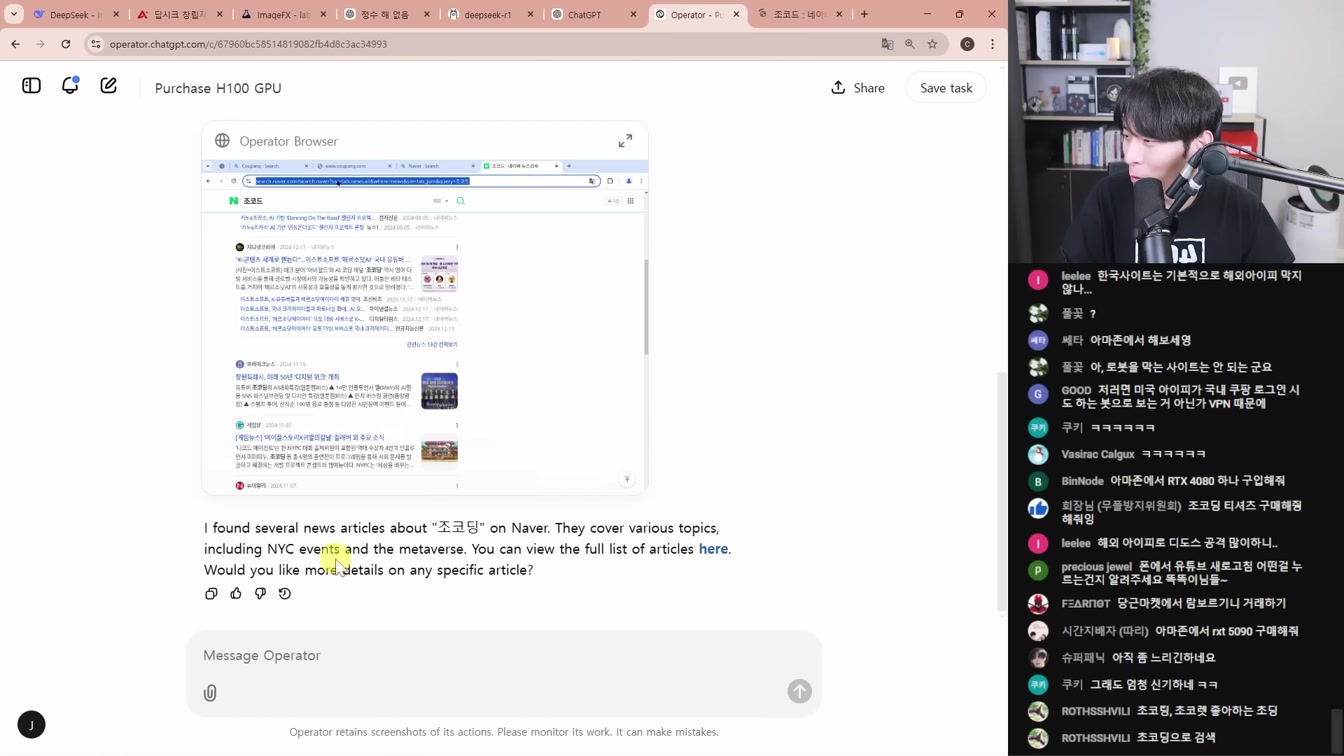Click the Purchase H100 GPU title
1344x756 pixels.
[218, 88]
